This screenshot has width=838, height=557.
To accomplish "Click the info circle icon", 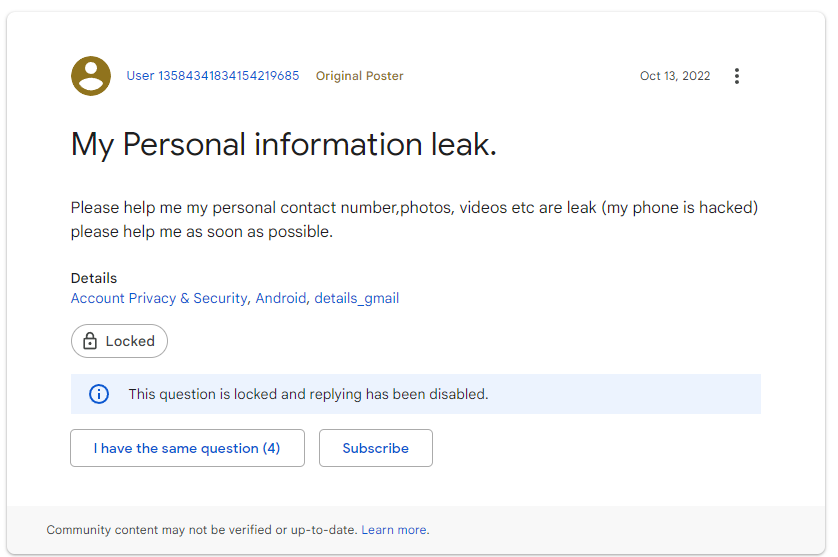I will coord(99,394).
